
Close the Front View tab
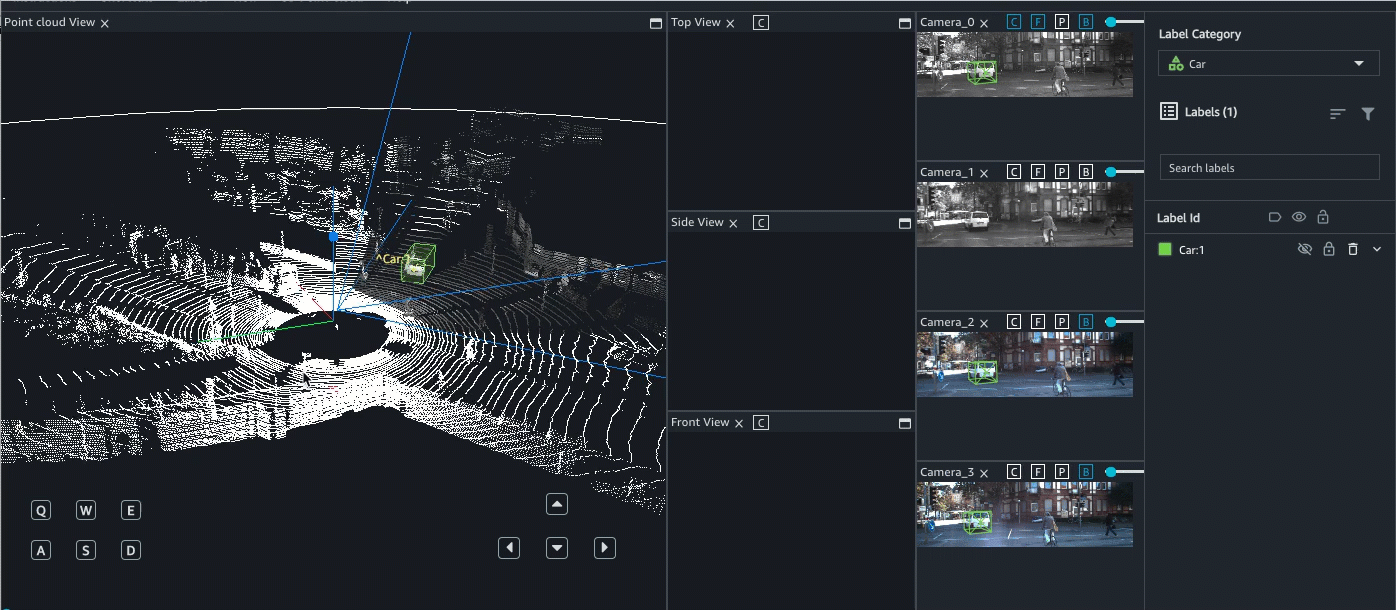[x=739, y=423]
